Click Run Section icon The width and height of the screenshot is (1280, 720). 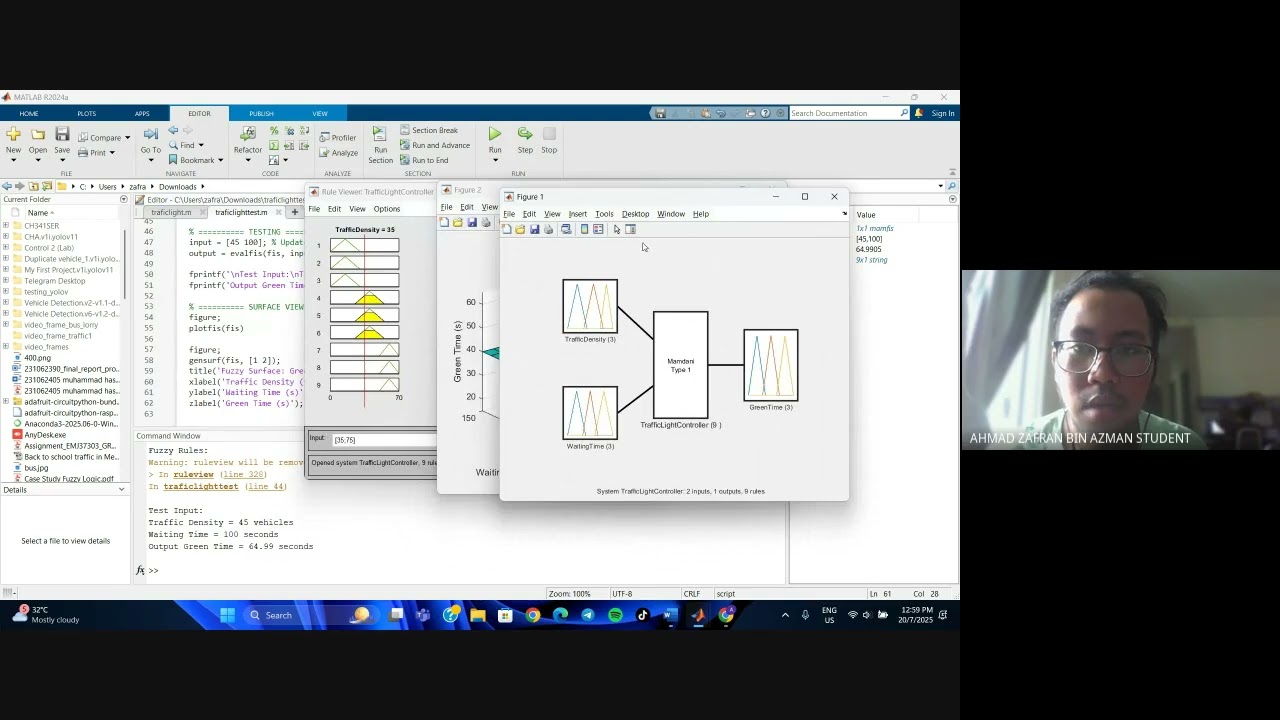pos(380,134)
